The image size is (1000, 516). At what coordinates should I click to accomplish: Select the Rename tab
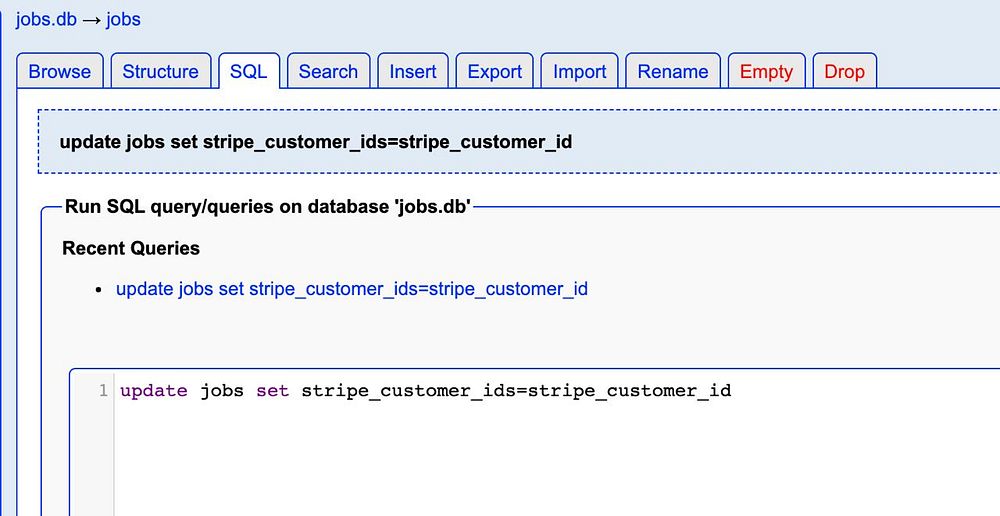pos(673,72)
